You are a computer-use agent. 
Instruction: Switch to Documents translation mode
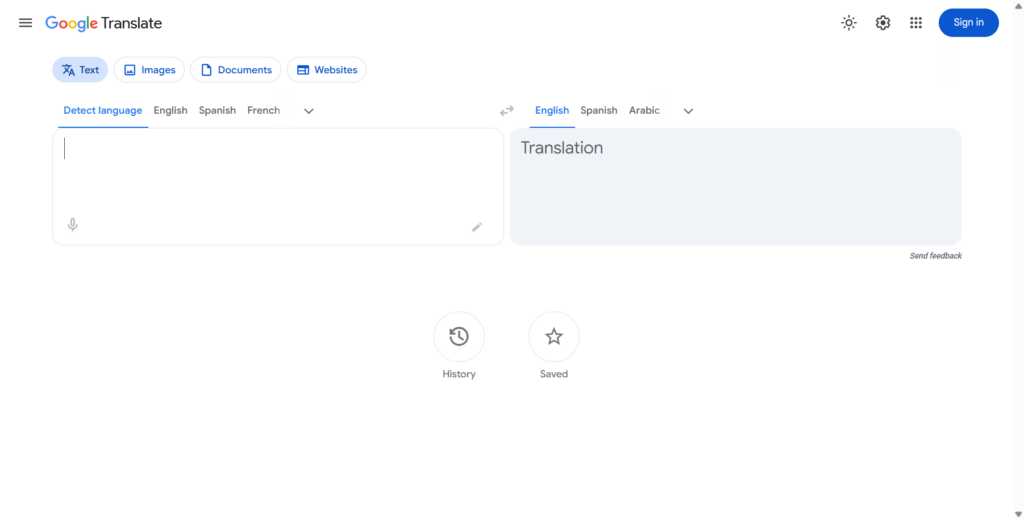coord(236,70)
